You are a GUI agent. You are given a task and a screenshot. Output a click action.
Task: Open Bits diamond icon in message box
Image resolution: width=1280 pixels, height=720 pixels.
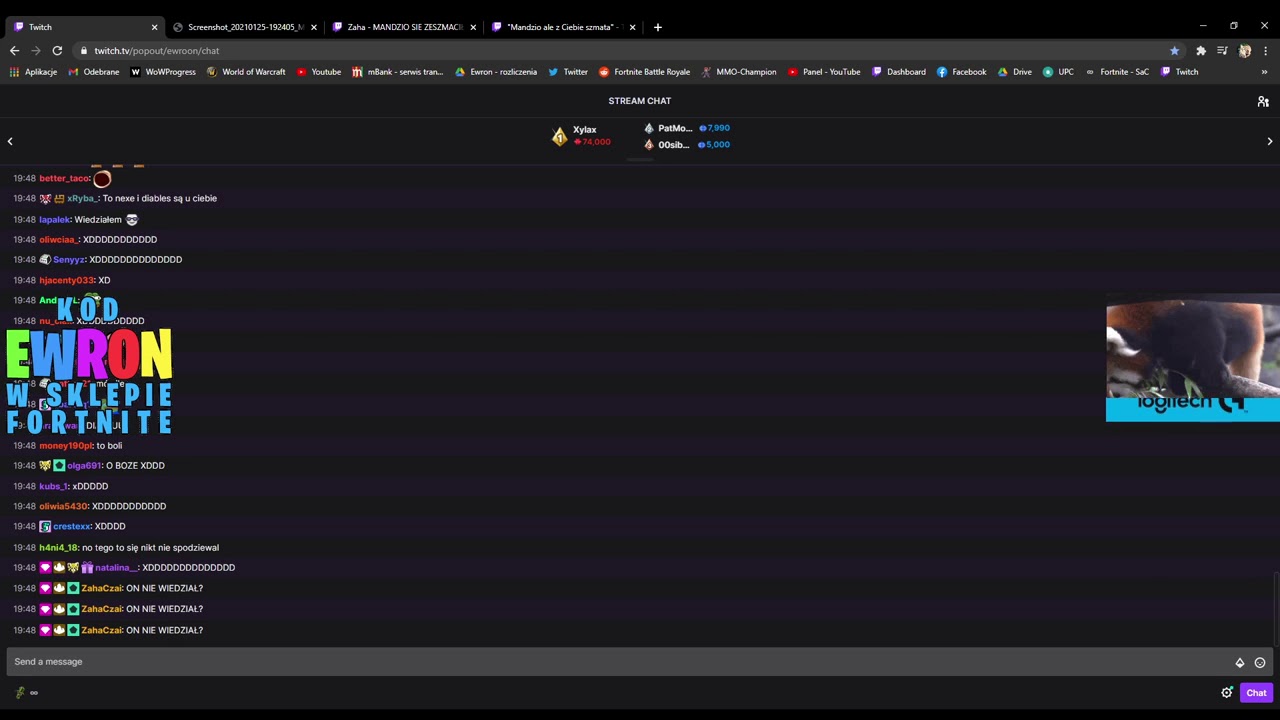1240,662
